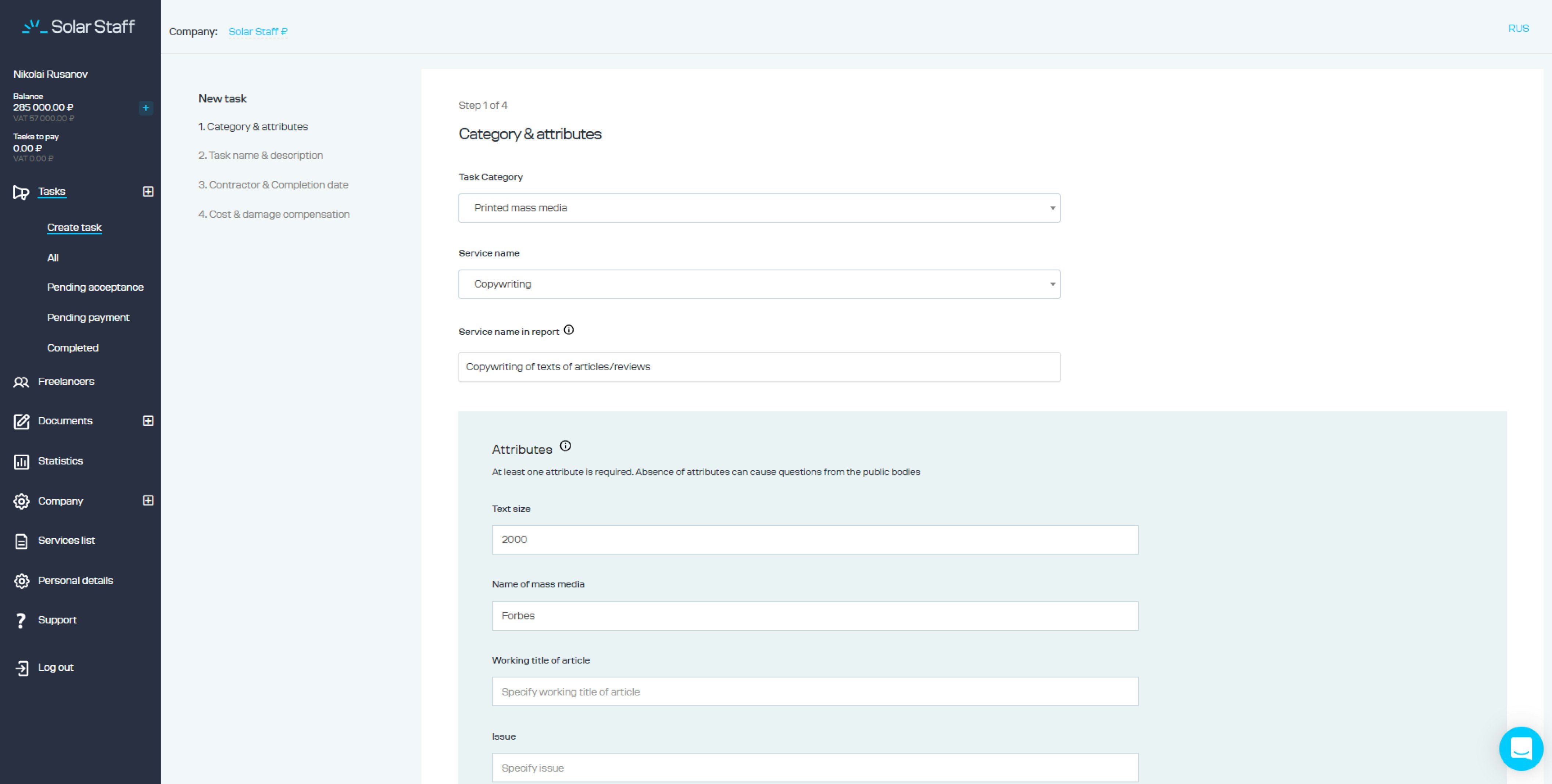Open step 2 Task name & description
Image resolution: width=1552 pixels, height=784 pixels.
[x=261, y=155]
